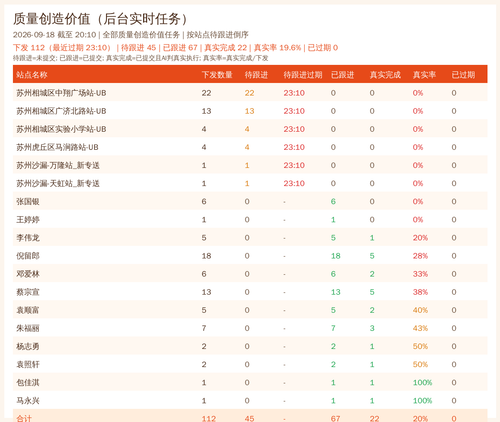
Task: Click the 100% rate for 包佳淇
Action: click(x=422, y=382)
